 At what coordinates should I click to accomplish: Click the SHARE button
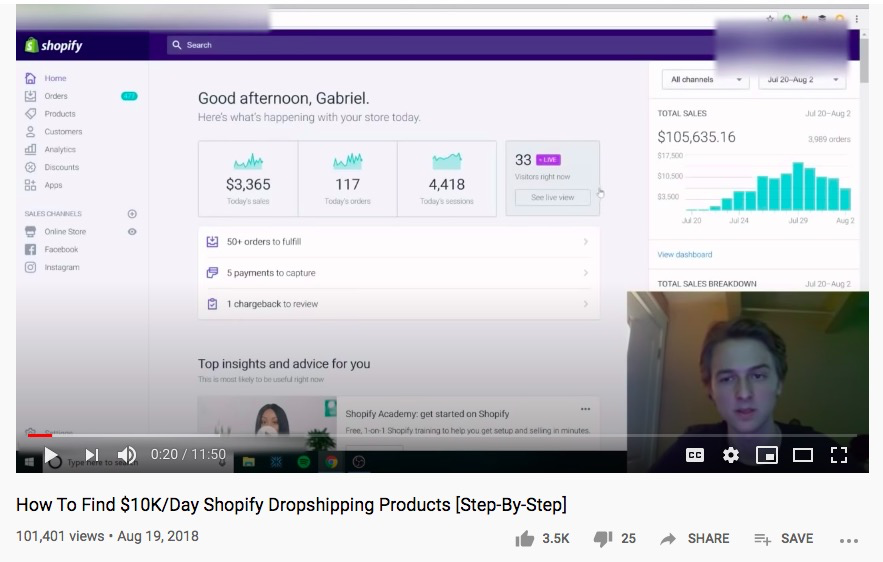click(695, 539)
